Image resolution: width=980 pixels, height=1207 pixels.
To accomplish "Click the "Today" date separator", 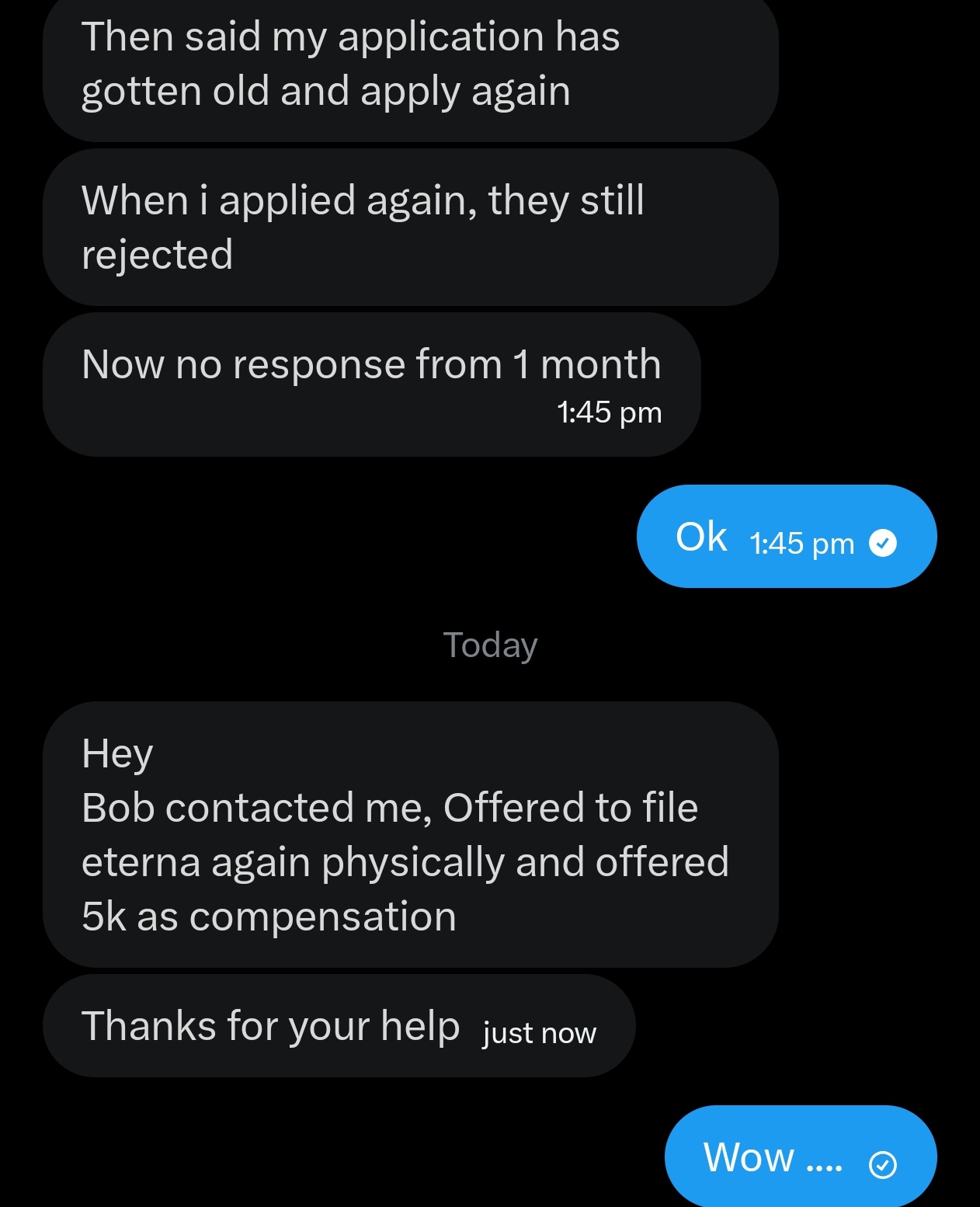I will pyautogui.click(x=490, y=645).
